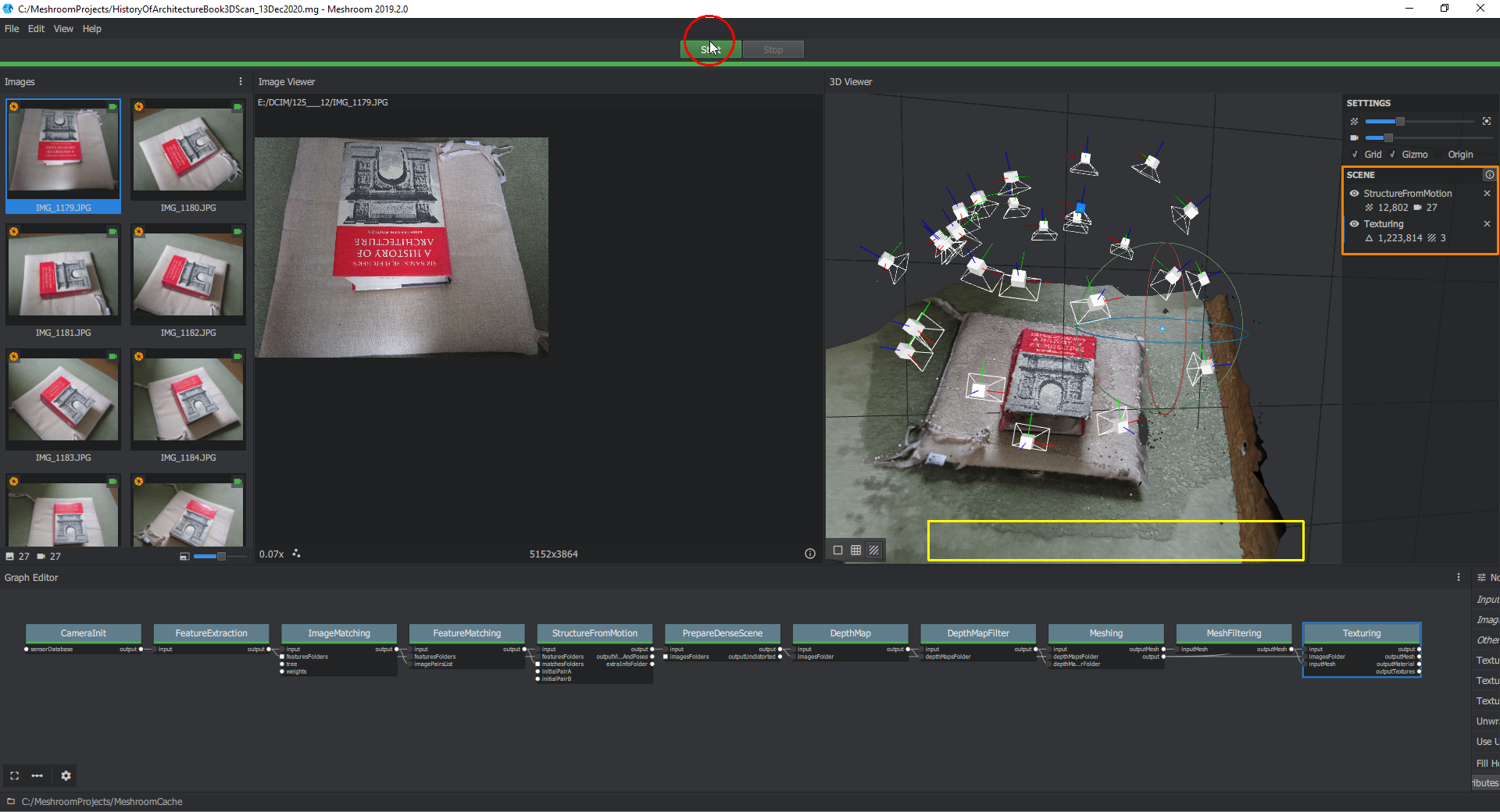Open Graph Editor settings with the gear icon

click(x=66, y=776)
